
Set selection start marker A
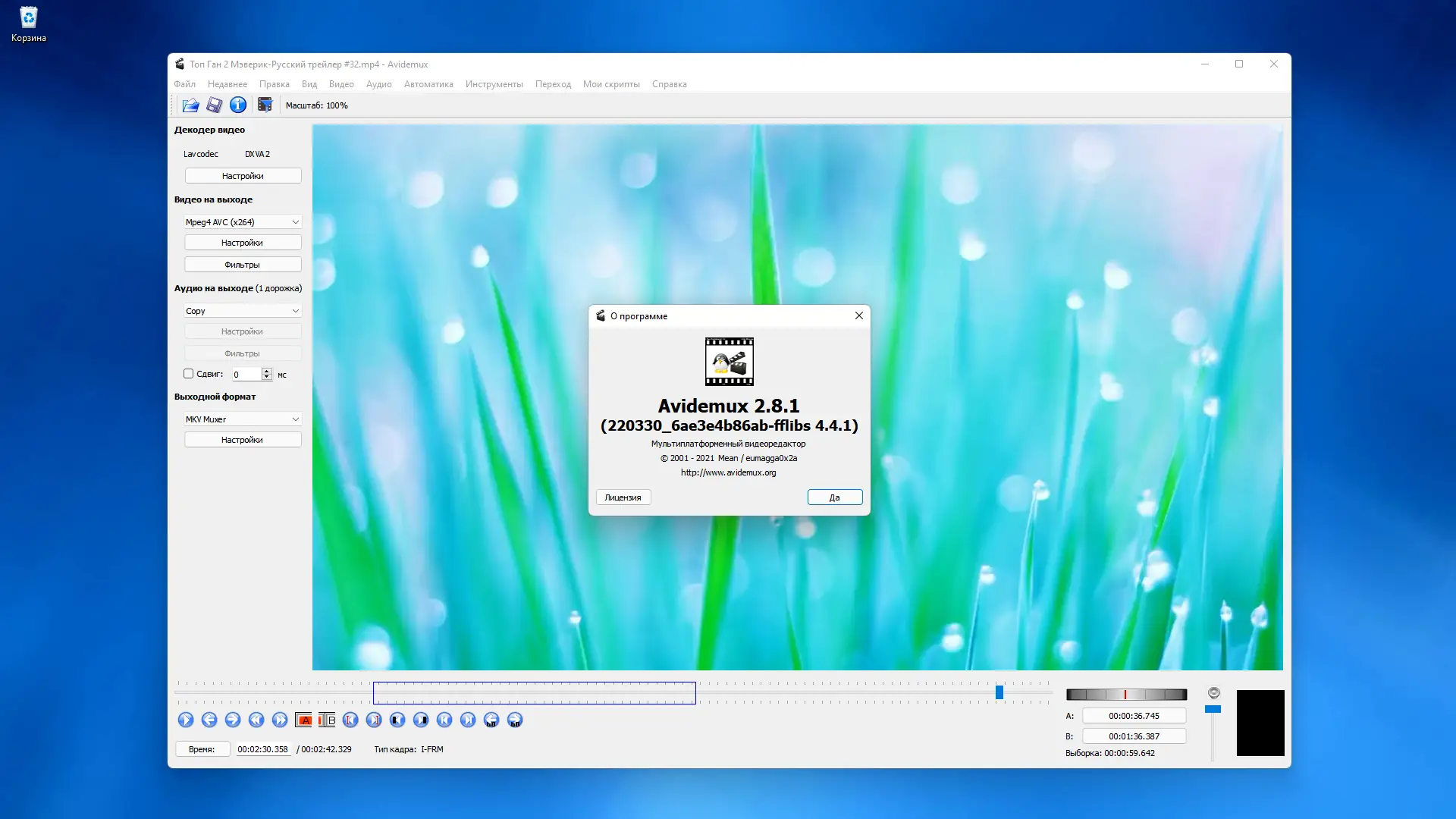[304, 720]
